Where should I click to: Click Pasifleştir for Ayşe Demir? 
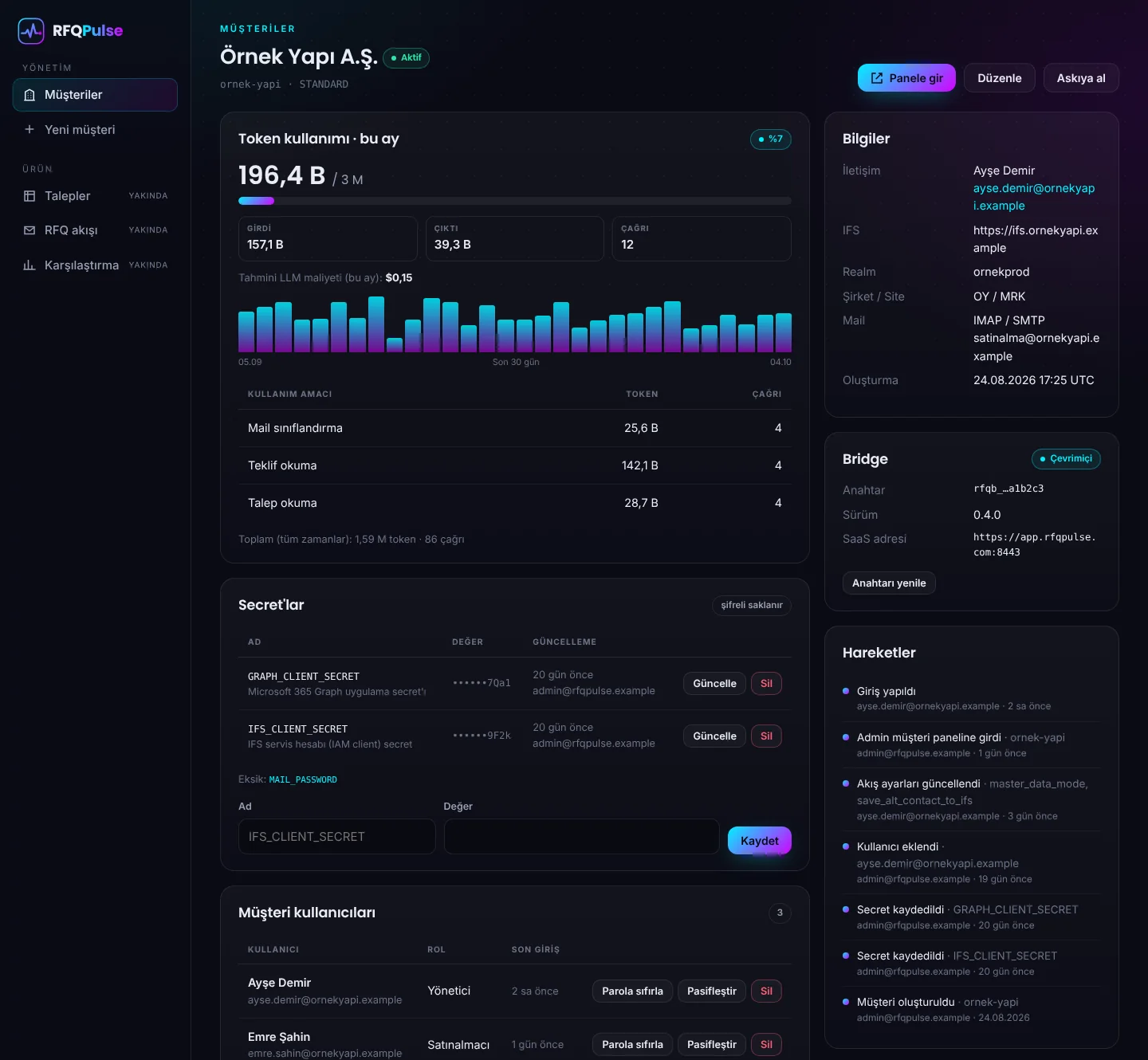[712, 991]
